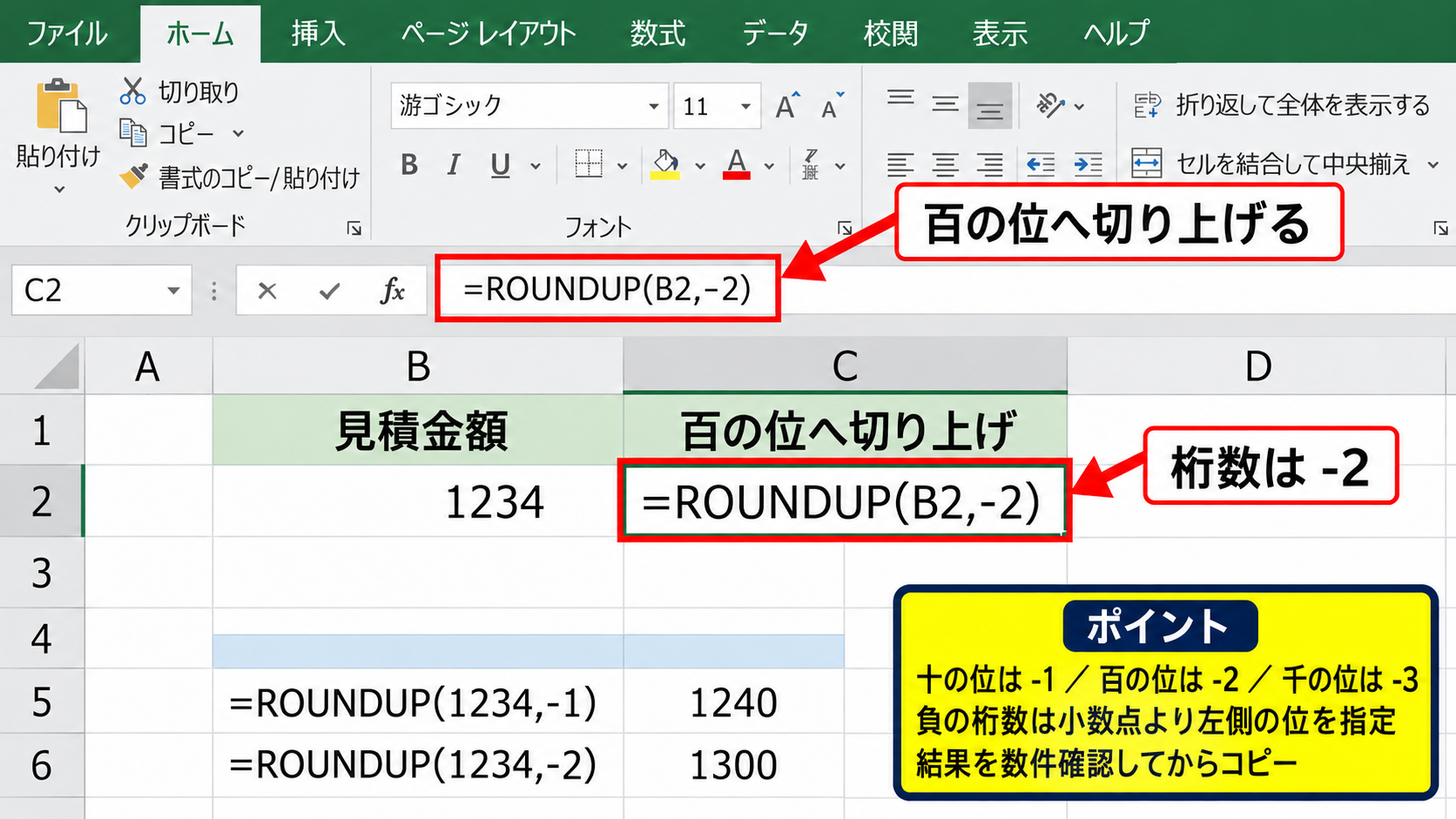Viewport: 1456px width, 819px height.
Task: Toggle middle vertical alignment
Action: pyautogui.click(x=945, y=105)
